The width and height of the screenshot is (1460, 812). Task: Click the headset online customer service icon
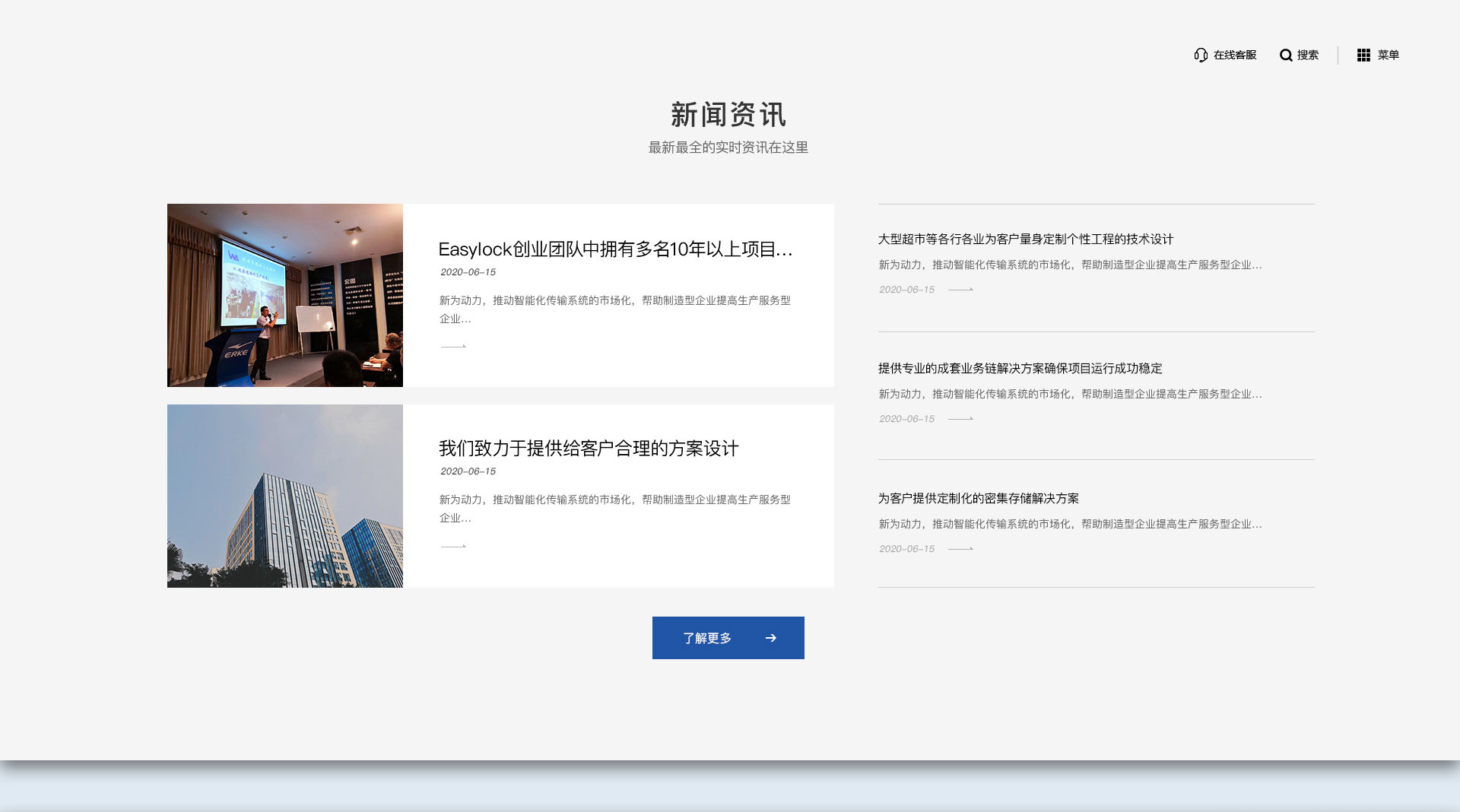[1201, 55]
